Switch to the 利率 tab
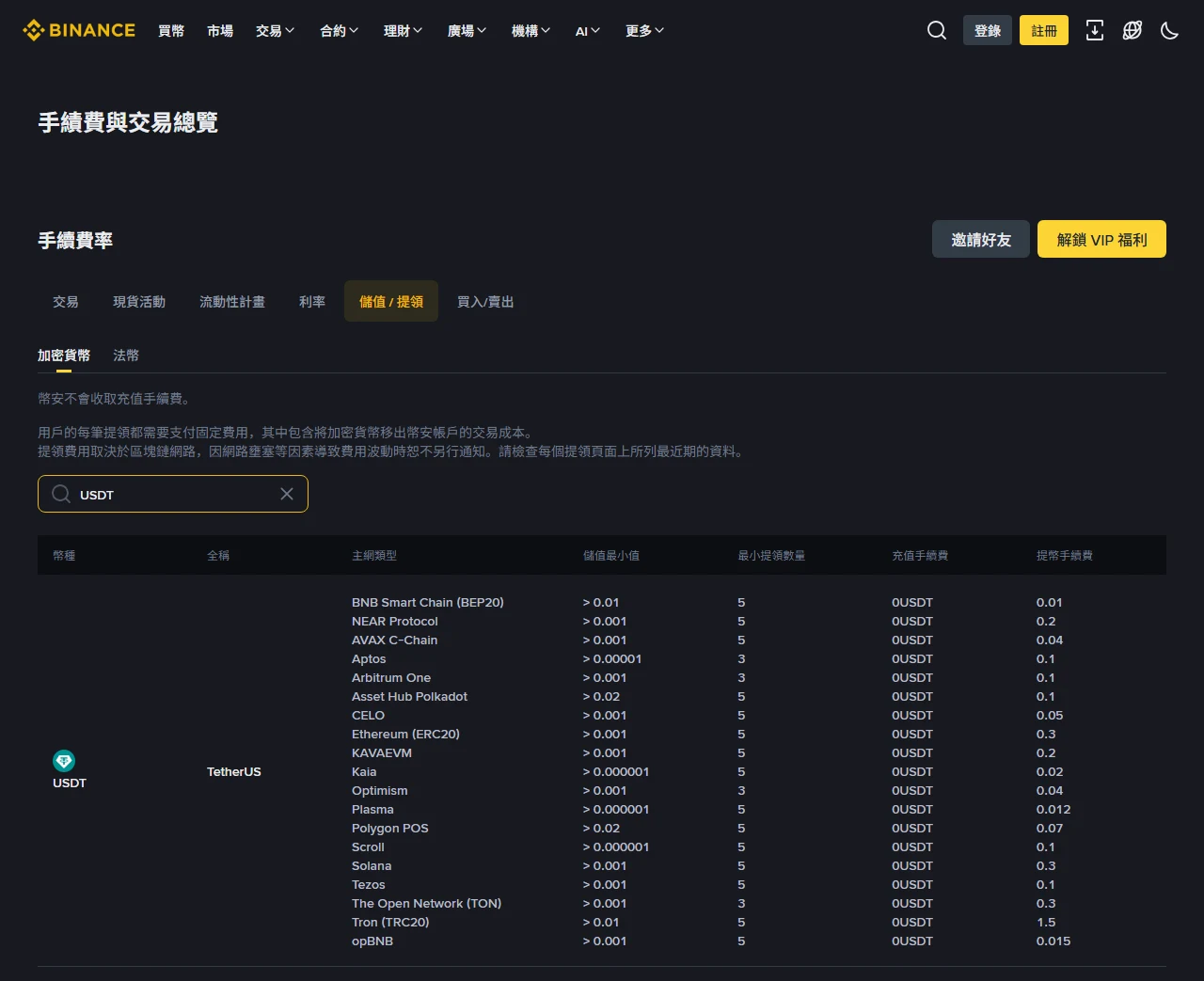The image size is (1204, 981). 312,301
